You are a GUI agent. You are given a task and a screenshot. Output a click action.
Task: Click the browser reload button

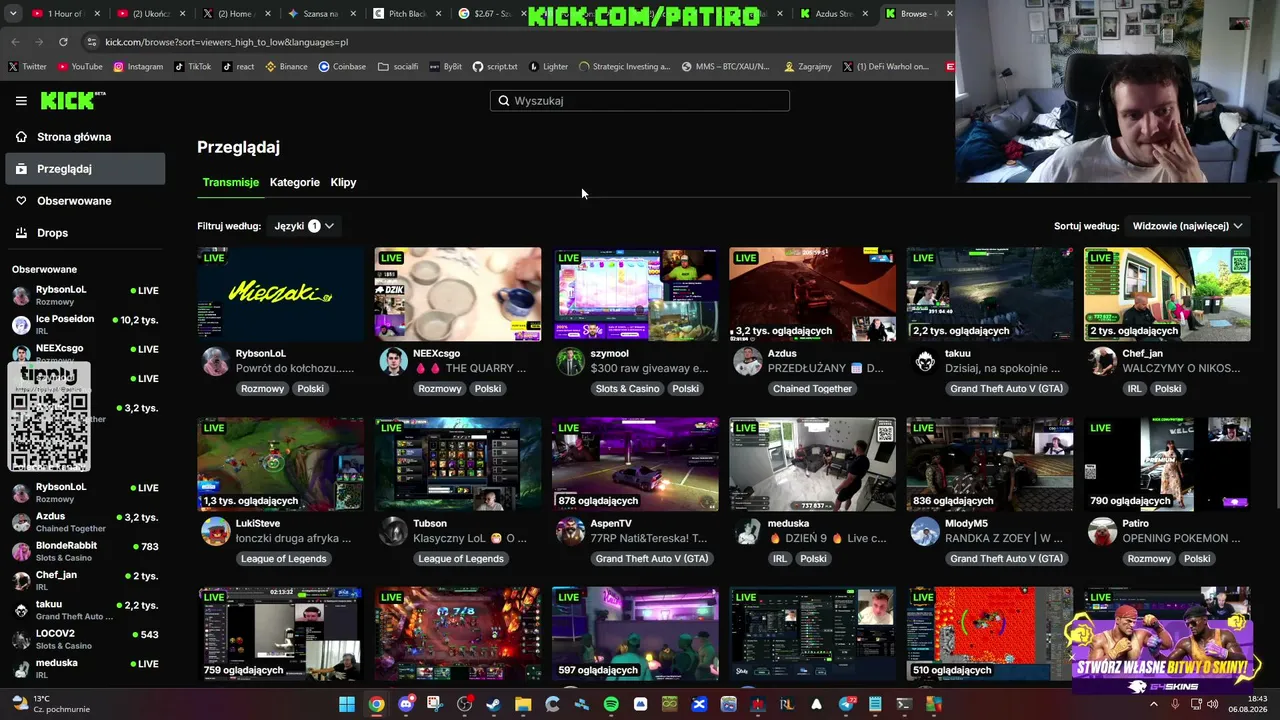coord(63,42)
